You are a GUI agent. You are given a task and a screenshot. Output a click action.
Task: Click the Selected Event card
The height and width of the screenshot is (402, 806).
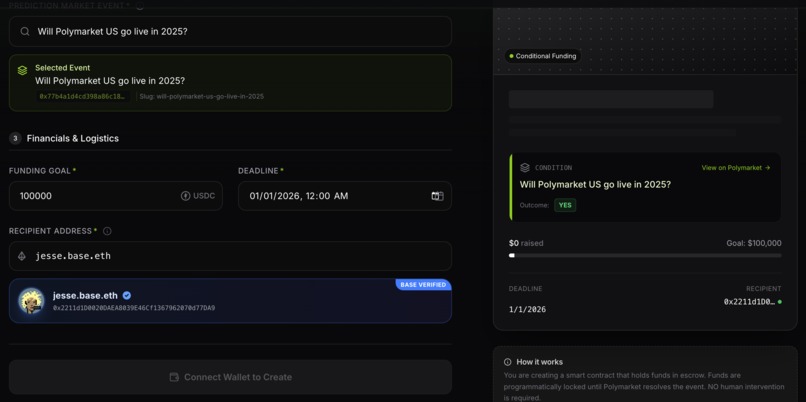coord(230,83)
